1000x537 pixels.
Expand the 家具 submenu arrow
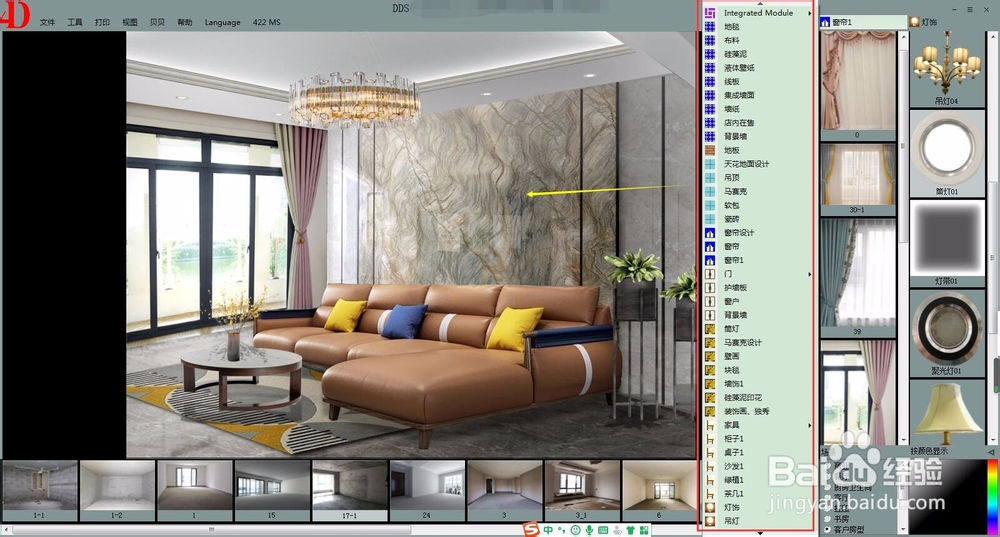809,425
